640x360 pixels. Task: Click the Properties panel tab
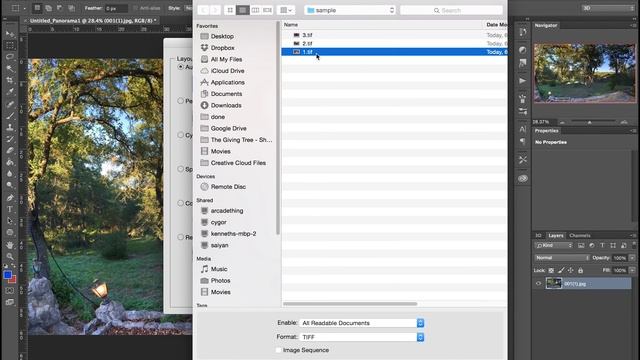[x=546, y=131]
